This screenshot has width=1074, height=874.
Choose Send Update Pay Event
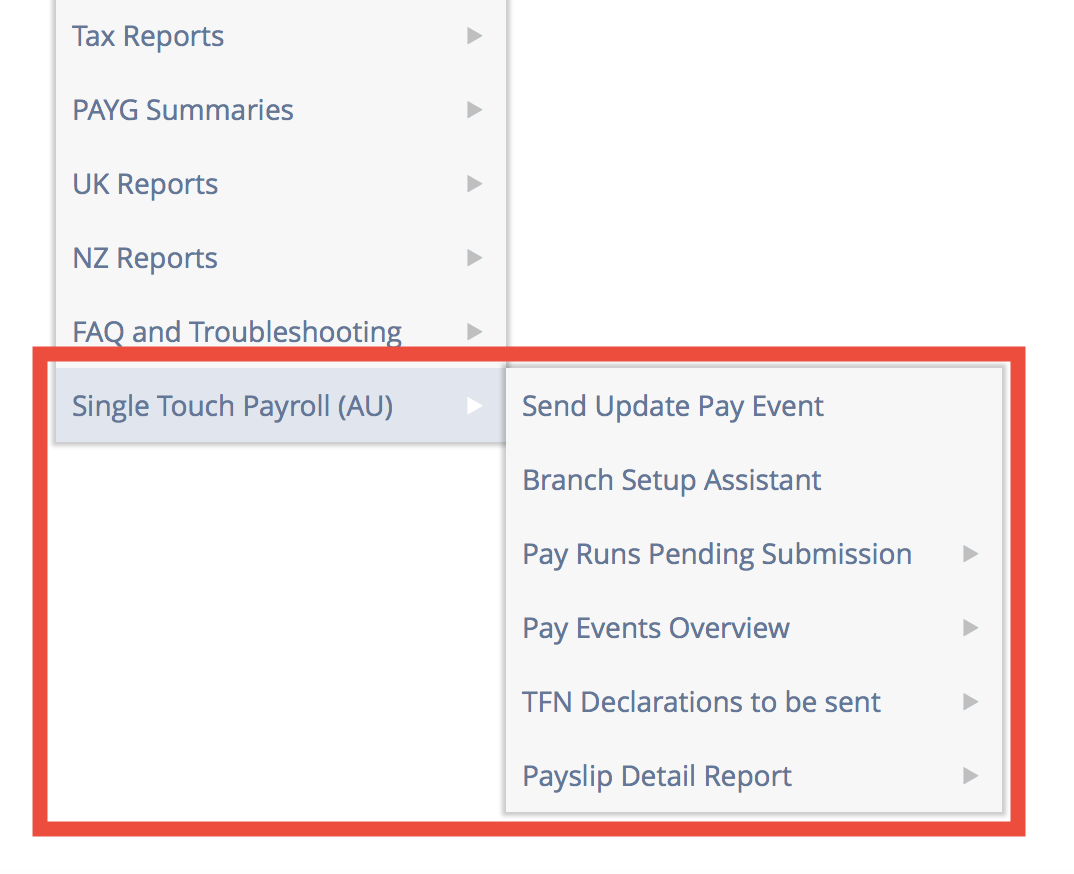click(672, 406)
